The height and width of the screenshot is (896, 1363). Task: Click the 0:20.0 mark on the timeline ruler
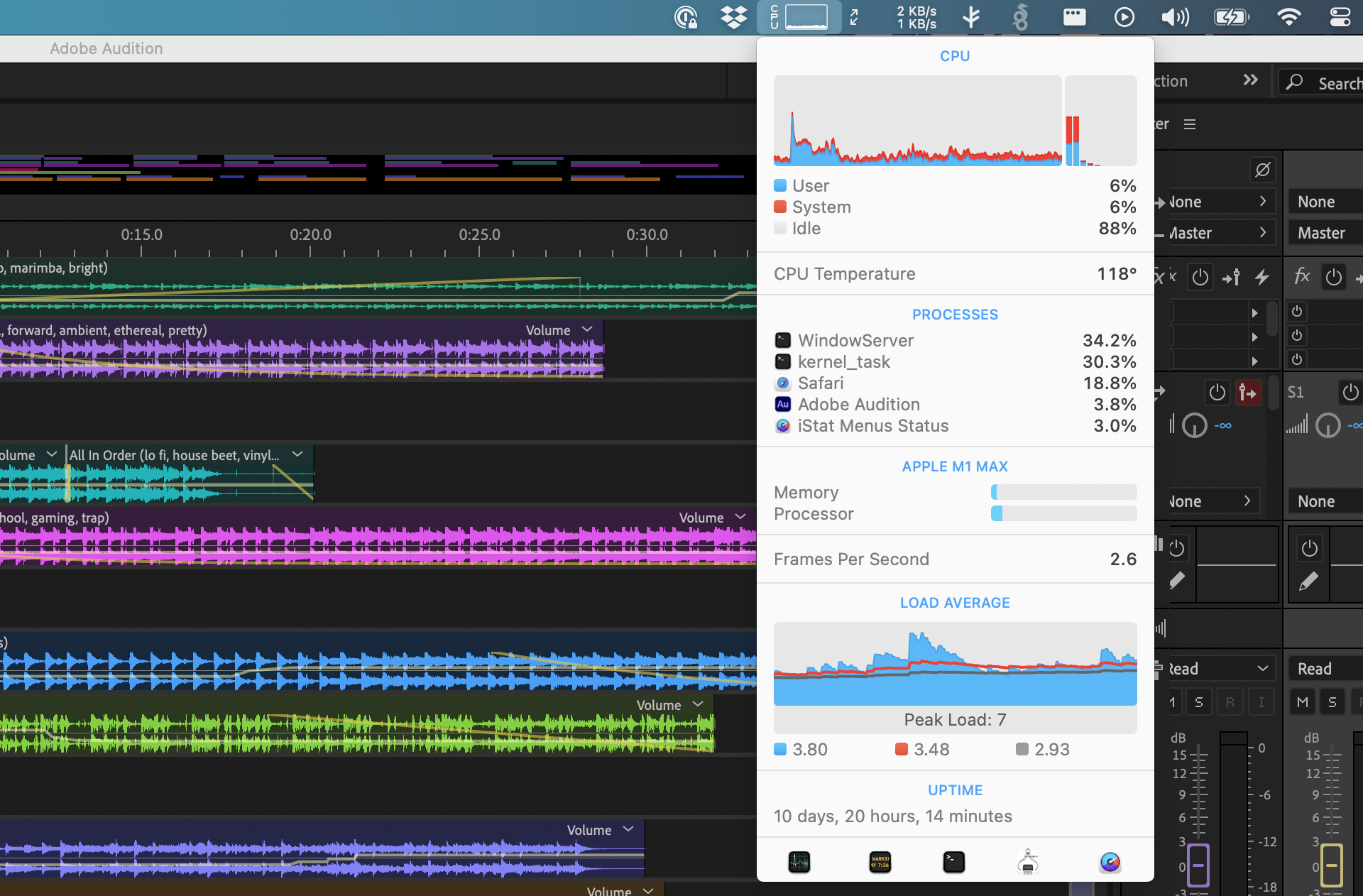(x=310, y=234)
